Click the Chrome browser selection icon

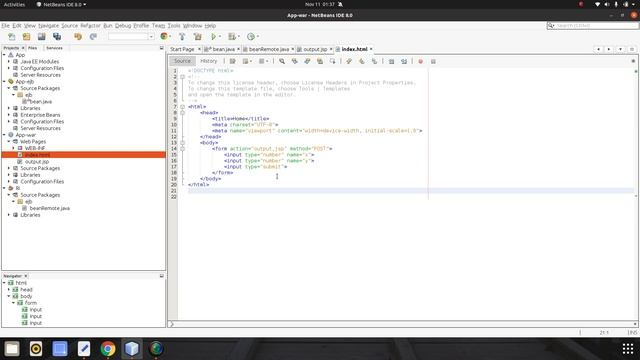coord(164,37)
